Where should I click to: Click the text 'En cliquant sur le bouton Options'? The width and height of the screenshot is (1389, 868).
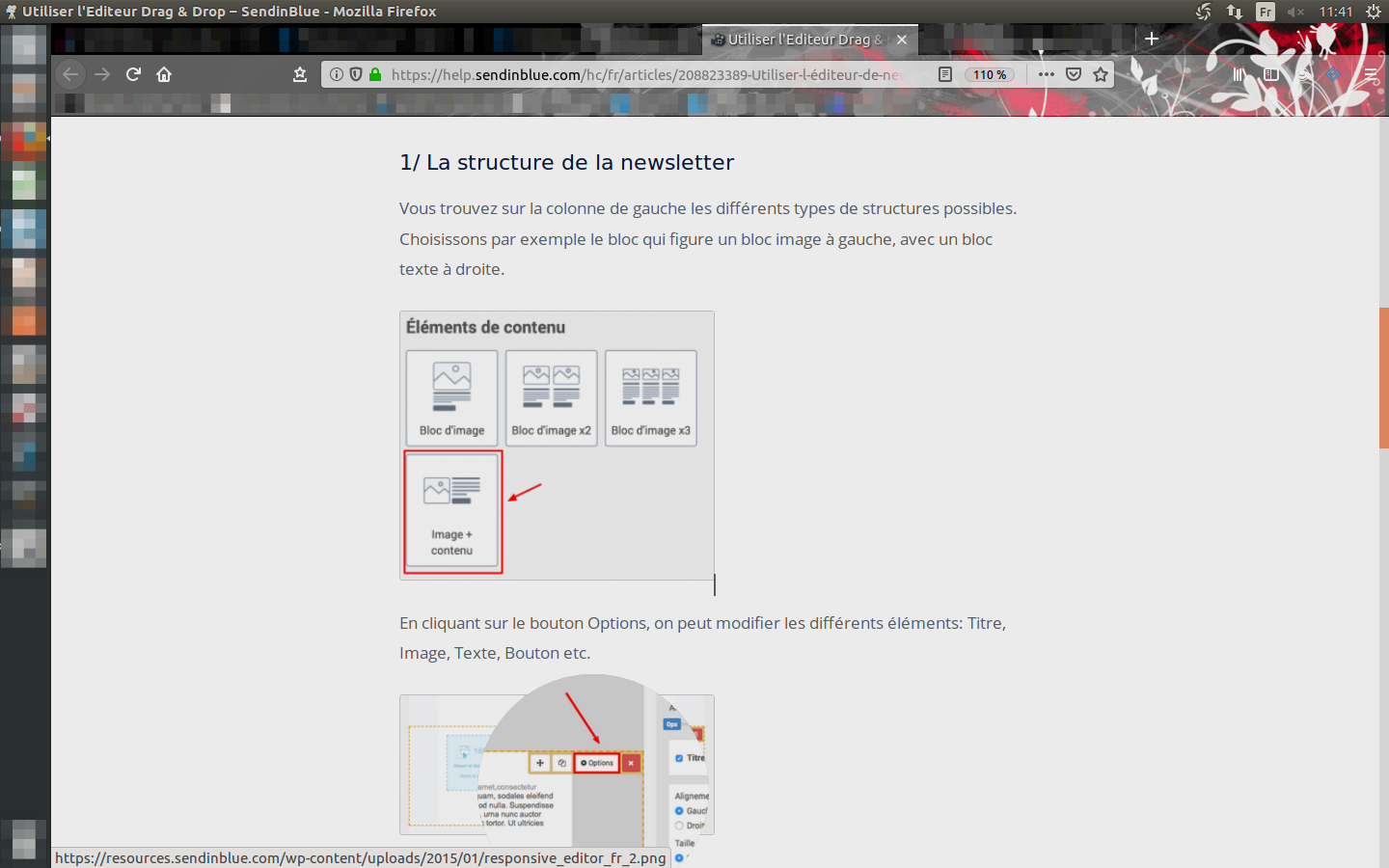coord(523,623)
